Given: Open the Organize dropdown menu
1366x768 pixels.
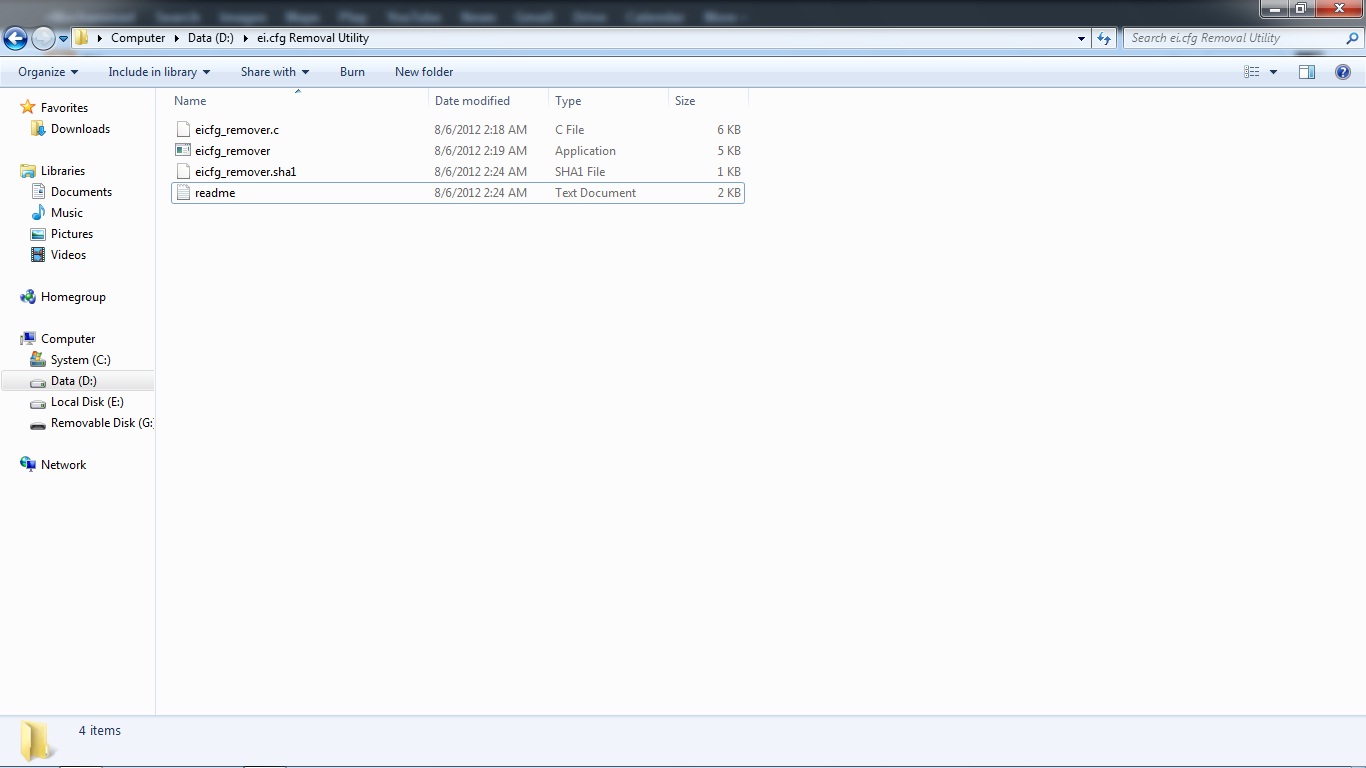Looking at the screenshot, I should pyautogui.click(x=46, y=71).
